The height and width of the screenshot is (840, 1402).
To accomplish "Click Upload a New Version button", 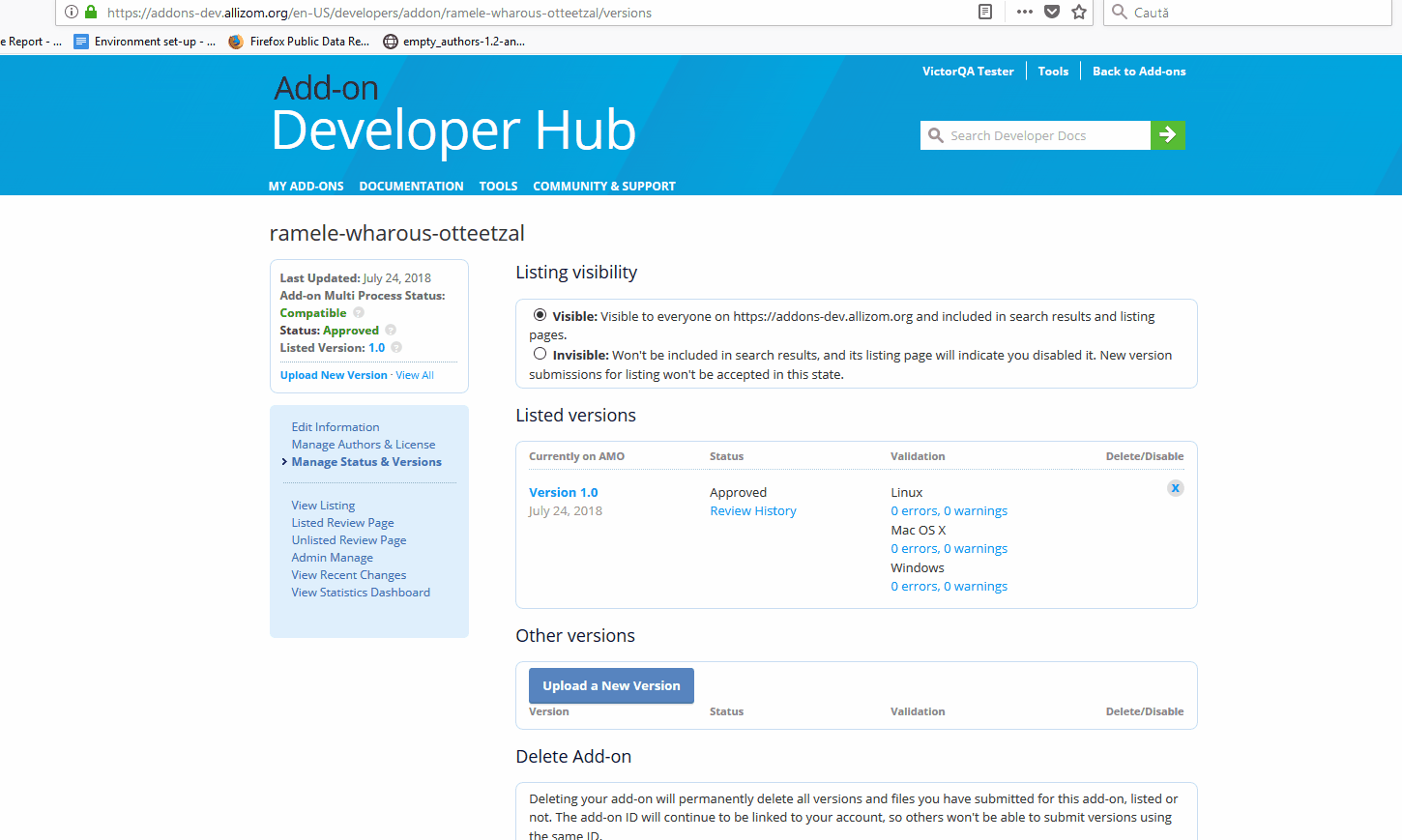I will 611,685.
